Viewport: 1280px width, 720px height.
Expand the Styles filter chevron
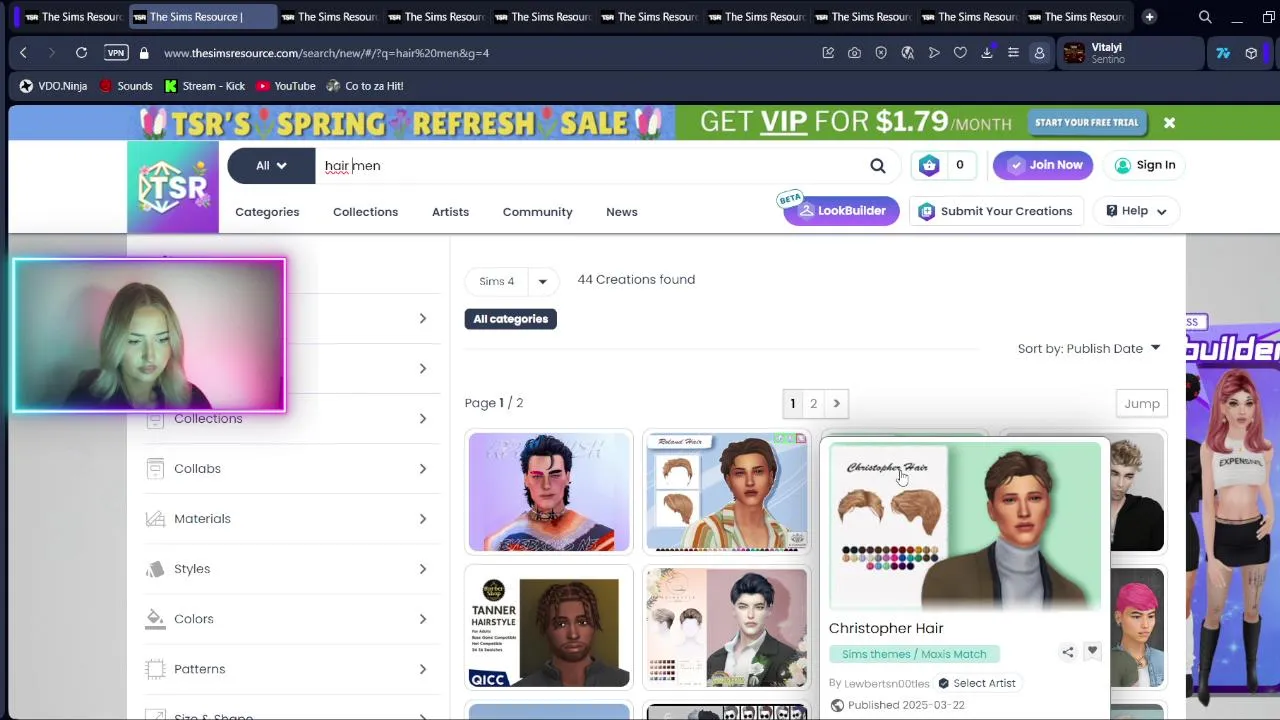(422, 569)
